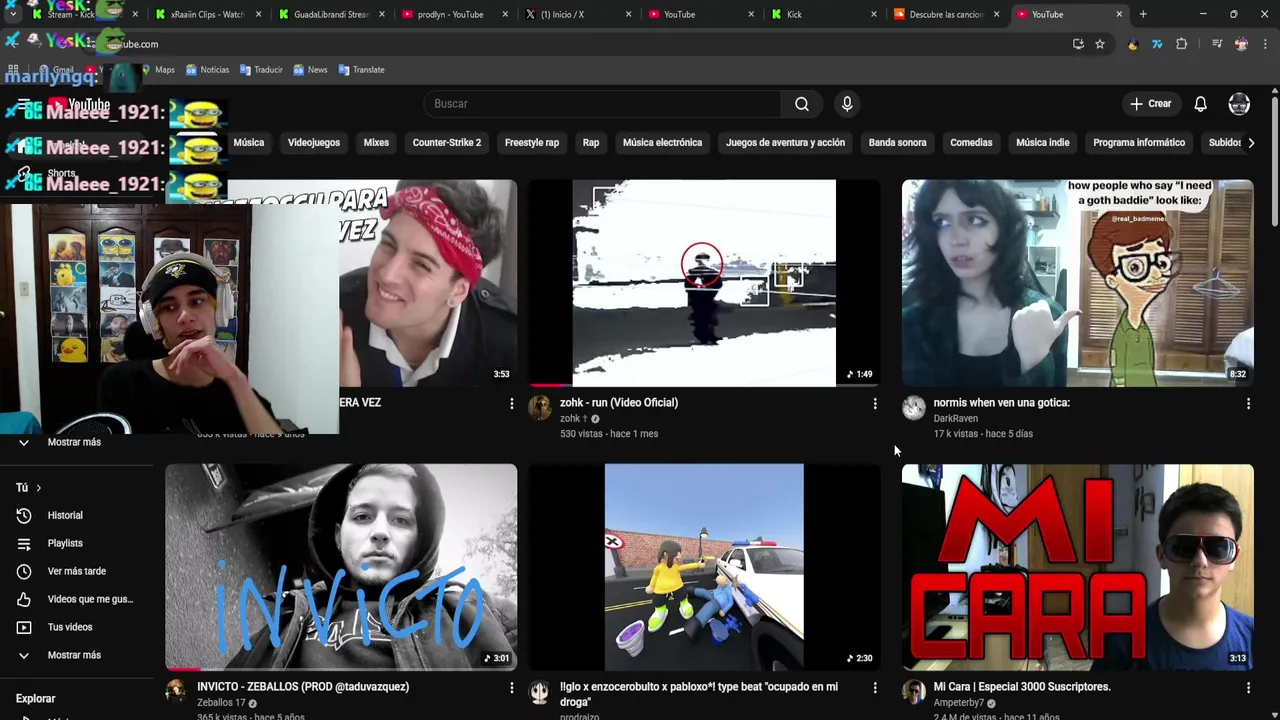1280x720 pixels.
Task: Select the Comedias chip
Action: click(x=971, y=143)
